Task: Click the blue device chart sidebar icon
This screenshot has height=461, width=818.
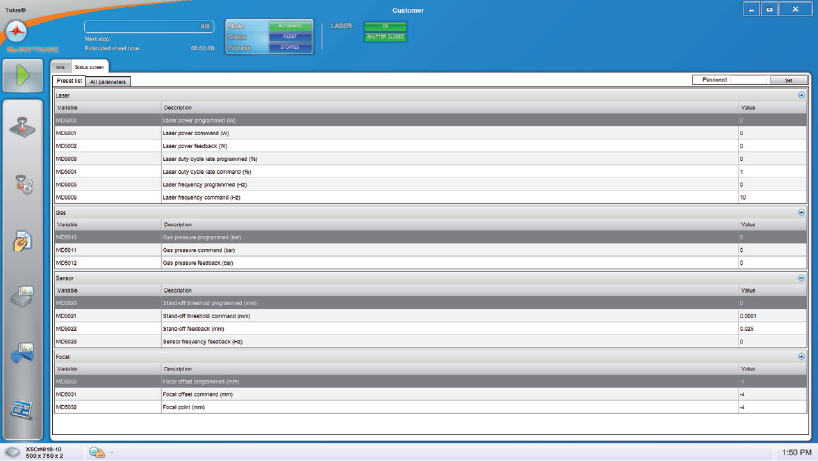Action: coord(24,354)
